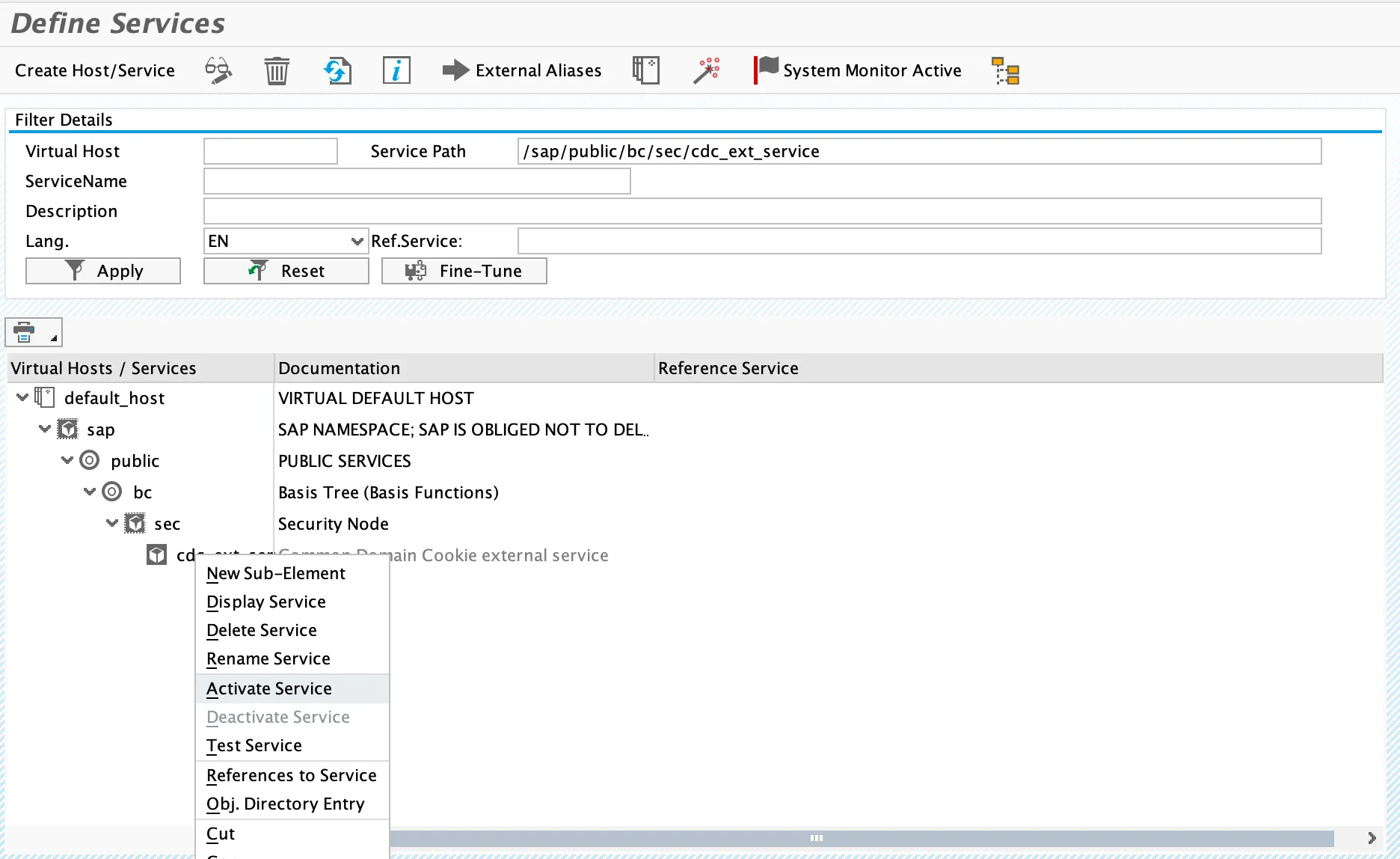The width and height of the screenshot is (1400, 859).
Task: Click into the Service Path field
Action: point(918,151)
